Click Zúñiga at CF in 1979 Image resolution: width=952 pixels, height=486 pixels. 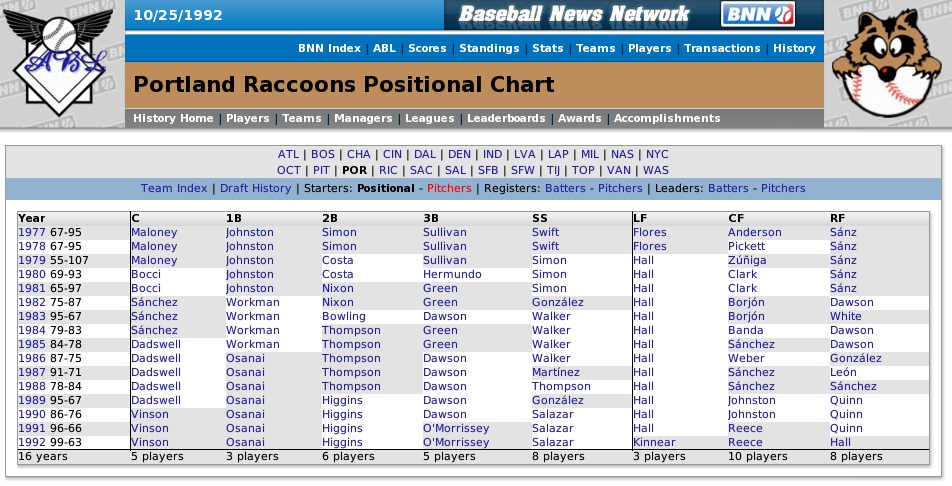click(747, 261)
